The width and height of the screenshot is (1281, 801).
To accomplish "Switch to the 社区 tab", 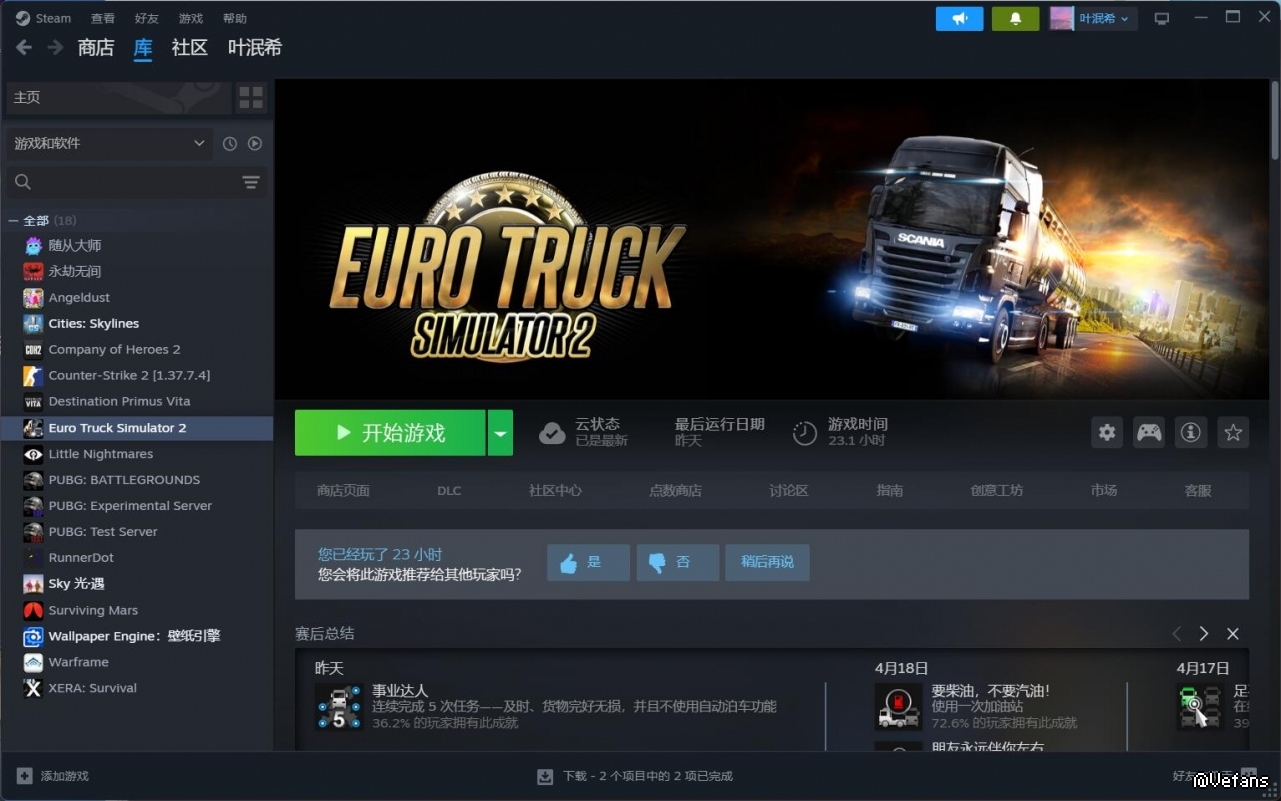I will click(190, 47).
